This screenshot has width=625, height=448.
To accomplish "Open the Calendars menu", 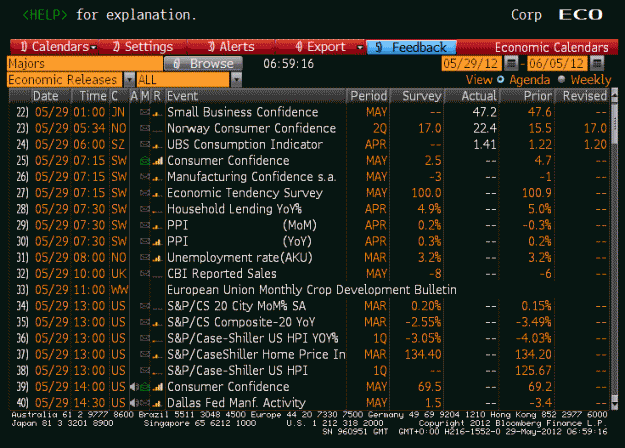I will [x=54, y=47].
